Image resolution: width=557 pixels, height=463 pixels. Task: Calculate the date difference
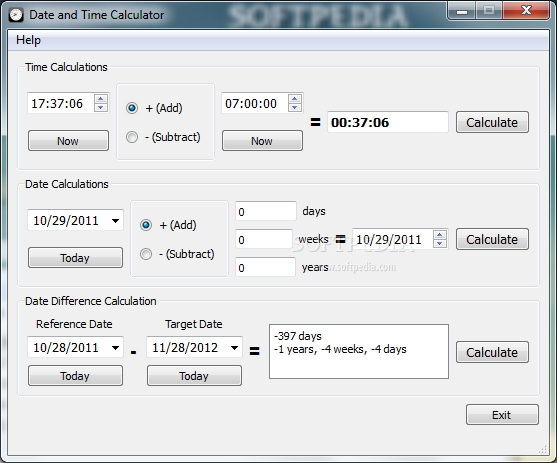[x=492, y=352]
